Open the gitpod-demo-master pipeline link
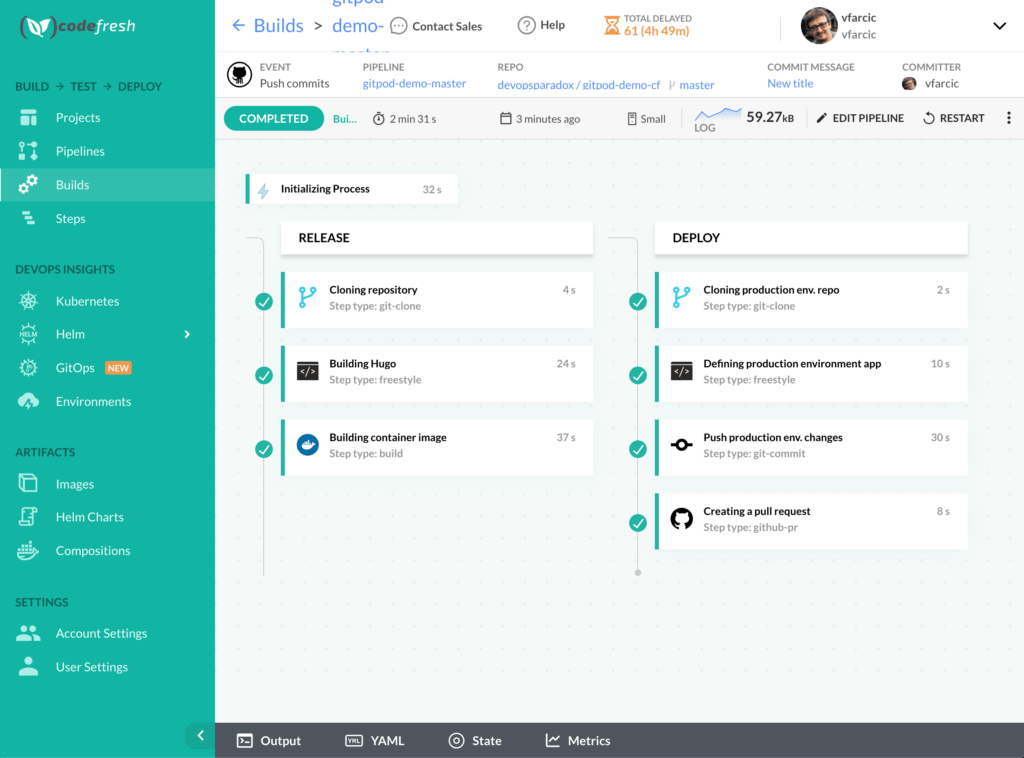The width and height of the screenshot is (1024, 758). coord(414,84)
